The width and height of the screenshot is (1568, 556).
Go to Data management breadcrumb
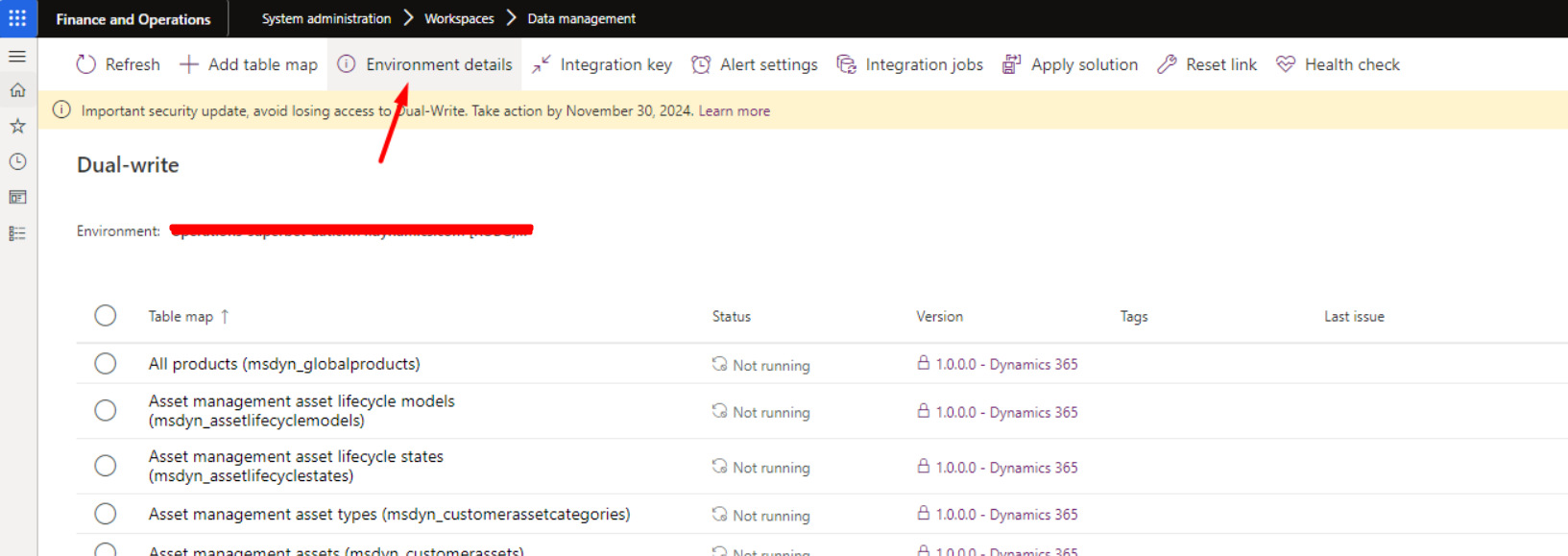tap(581, 18)
